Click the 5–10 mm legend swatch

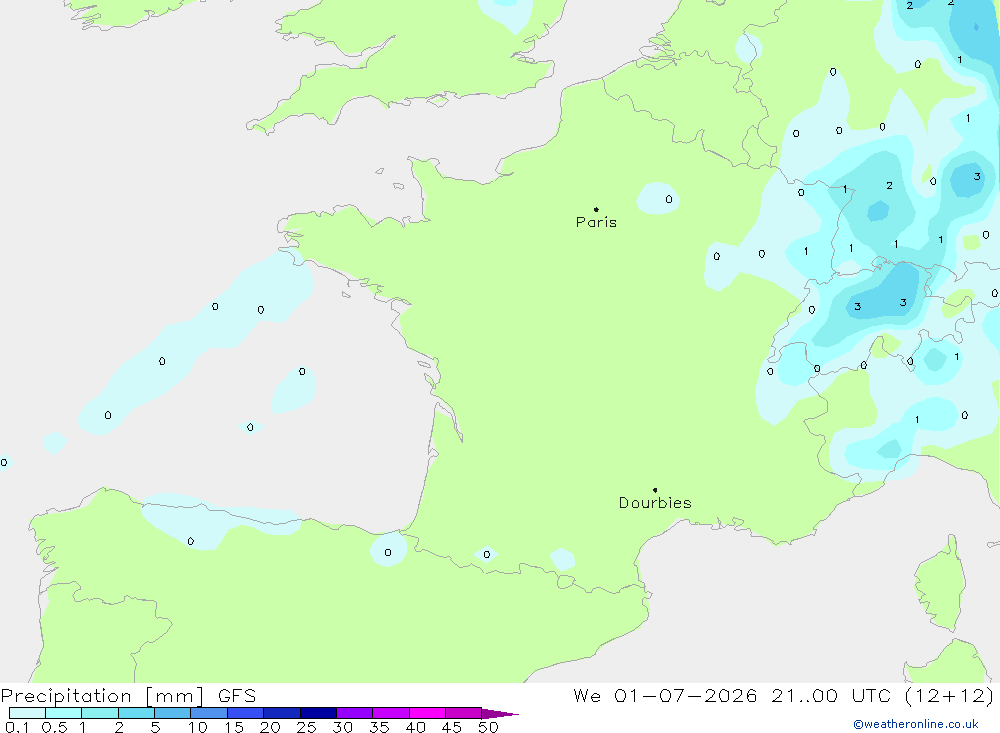173,713
